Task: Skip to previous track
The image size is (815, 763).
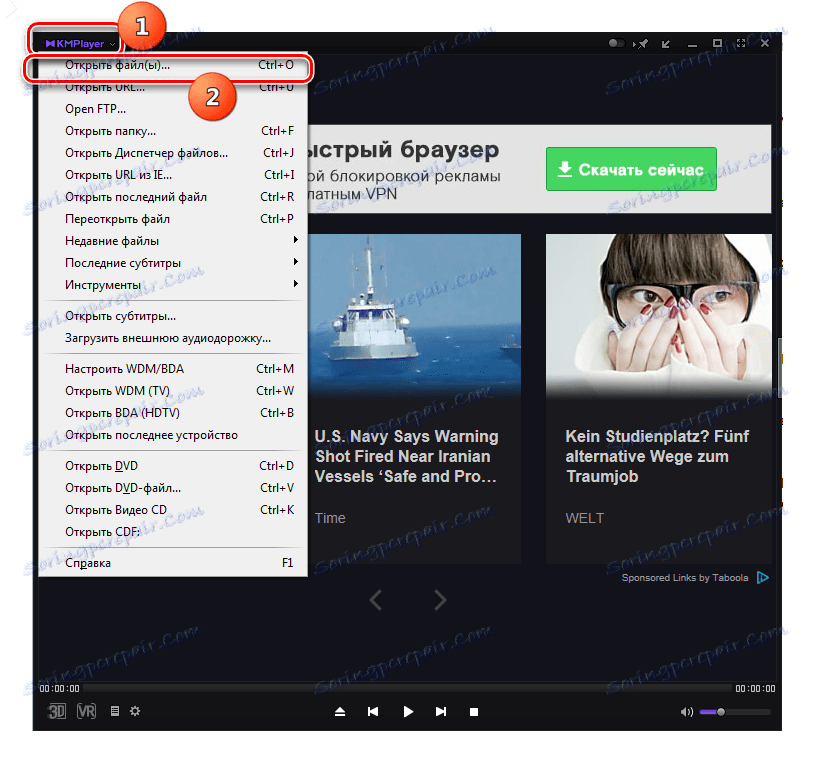Action: [373, 712]
